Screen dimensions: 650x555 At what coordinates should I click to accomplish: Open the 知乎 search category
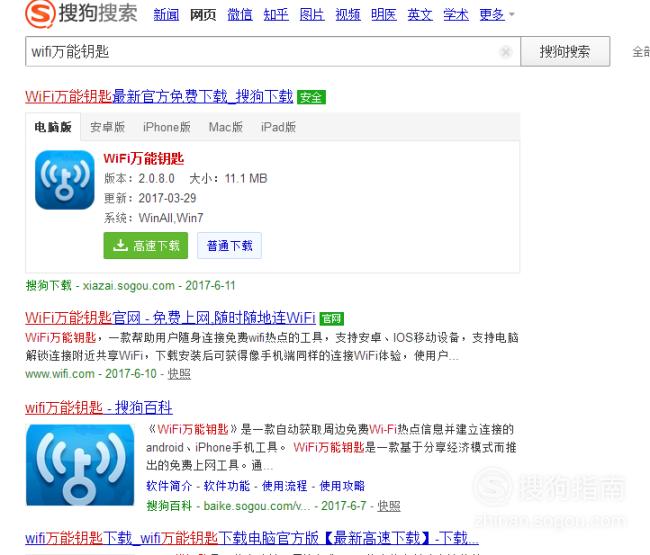(x=276, y=15)
